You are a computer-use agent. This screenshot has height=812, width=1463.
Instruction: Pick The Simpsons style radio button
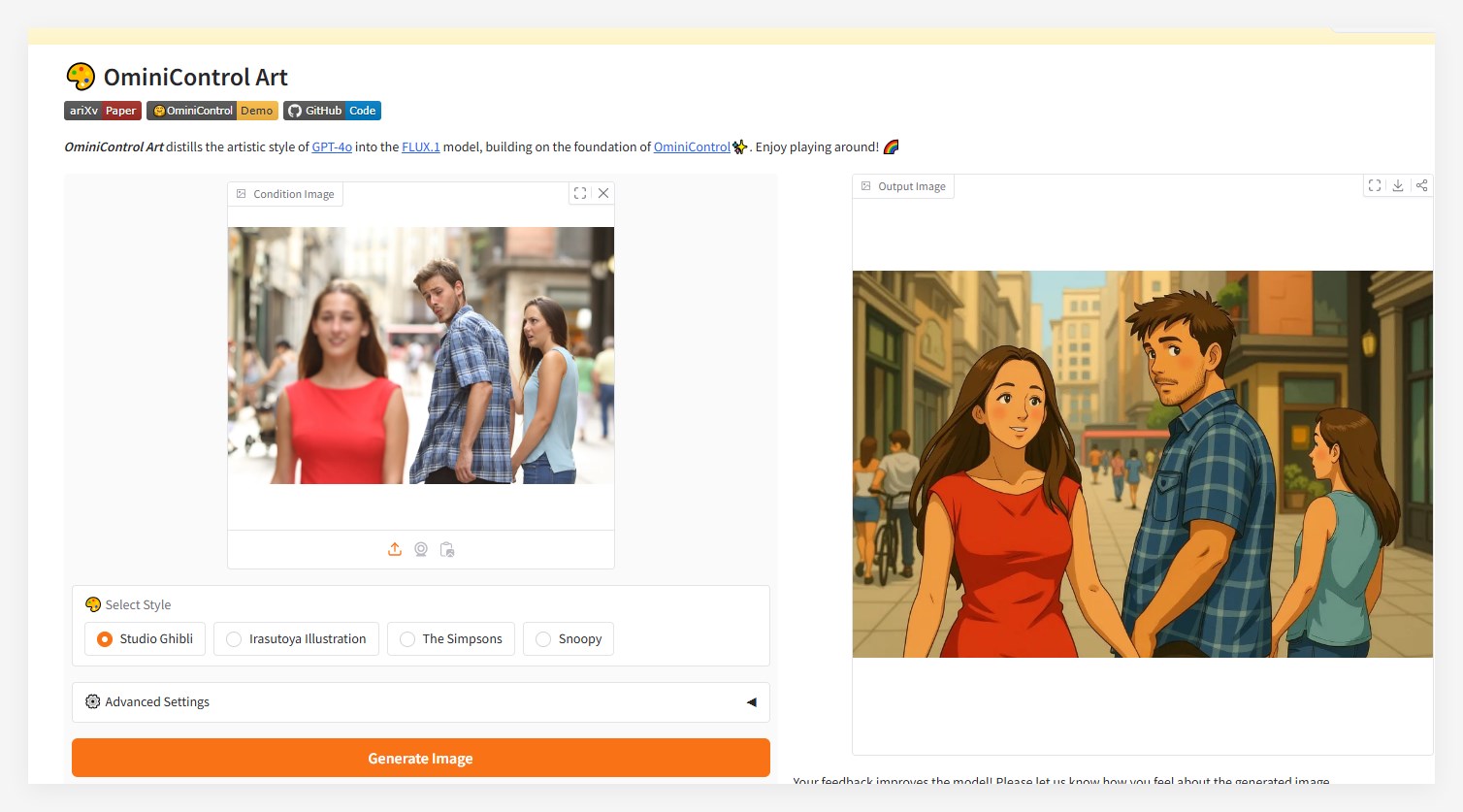coord(407,639)
